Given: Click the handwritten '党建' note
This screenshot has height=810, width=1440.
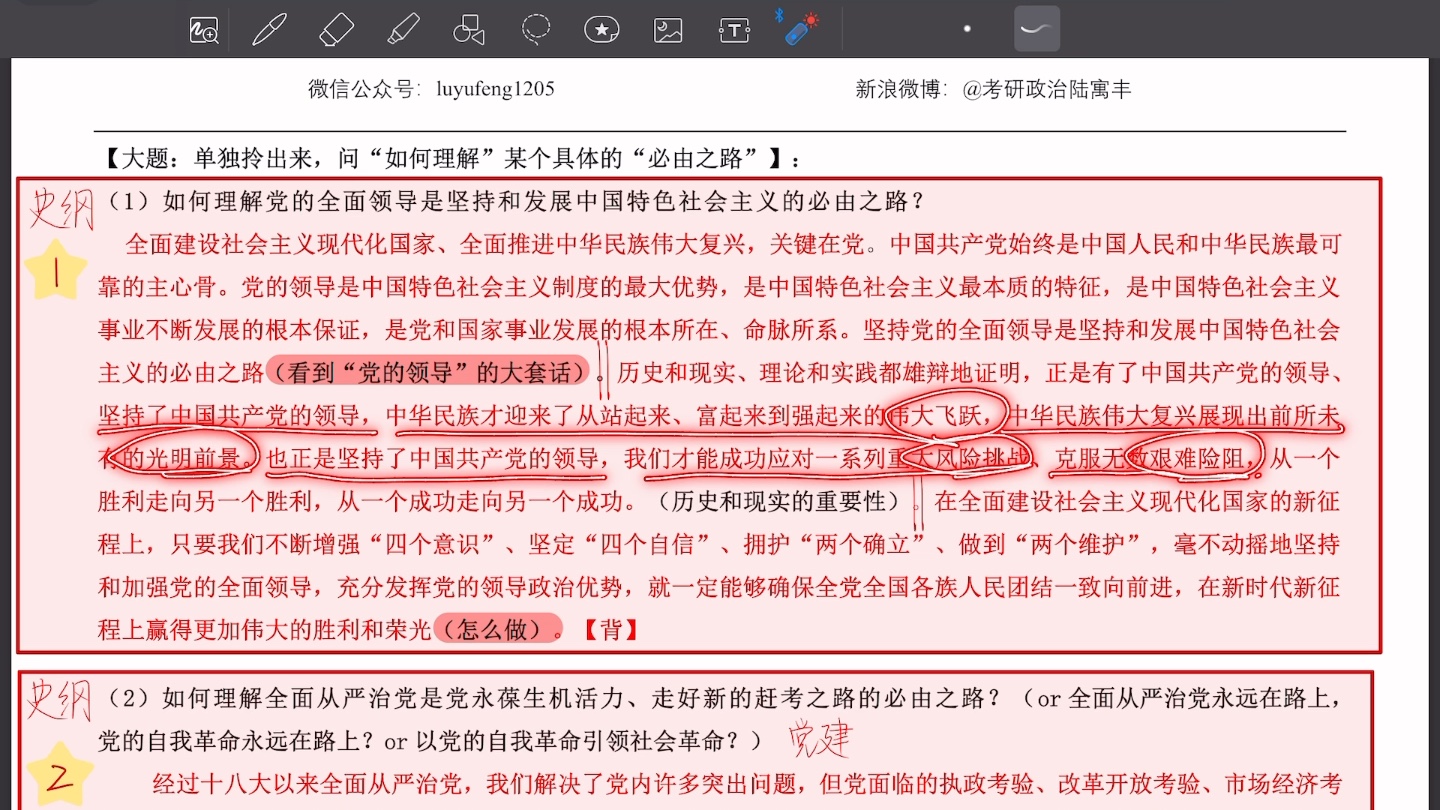Looking at the screenshot, I should tap(820, 739).
